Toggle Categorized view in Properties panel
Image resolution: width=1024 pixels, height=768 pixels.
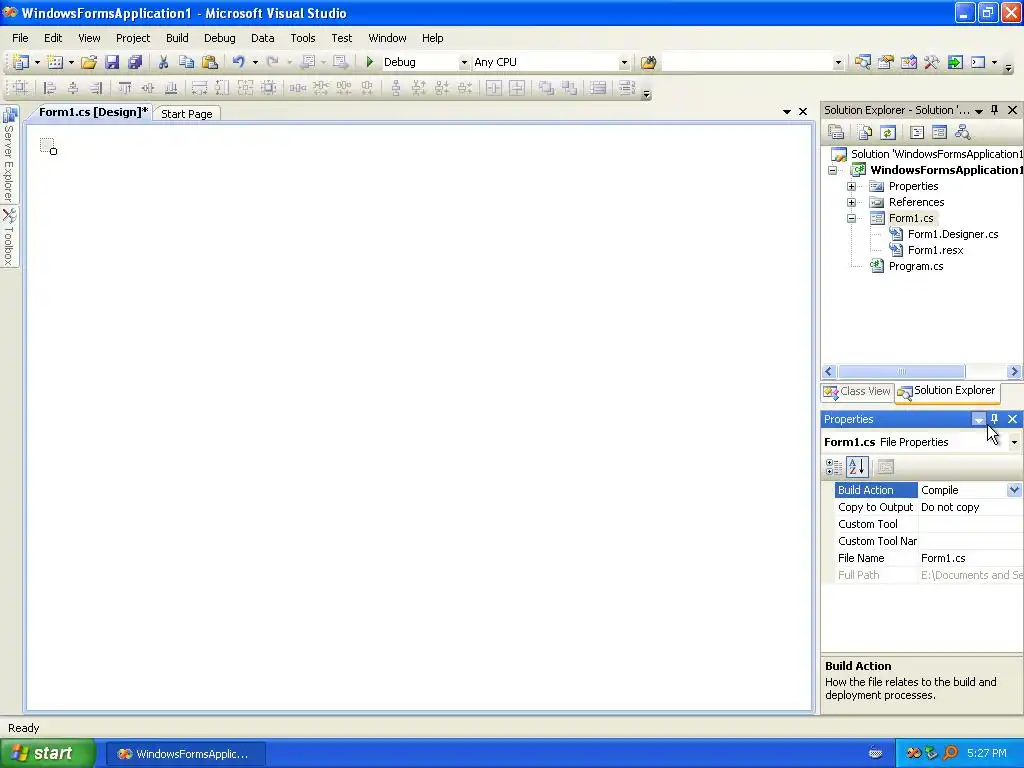pyautogui.click(x=834, y=466)
